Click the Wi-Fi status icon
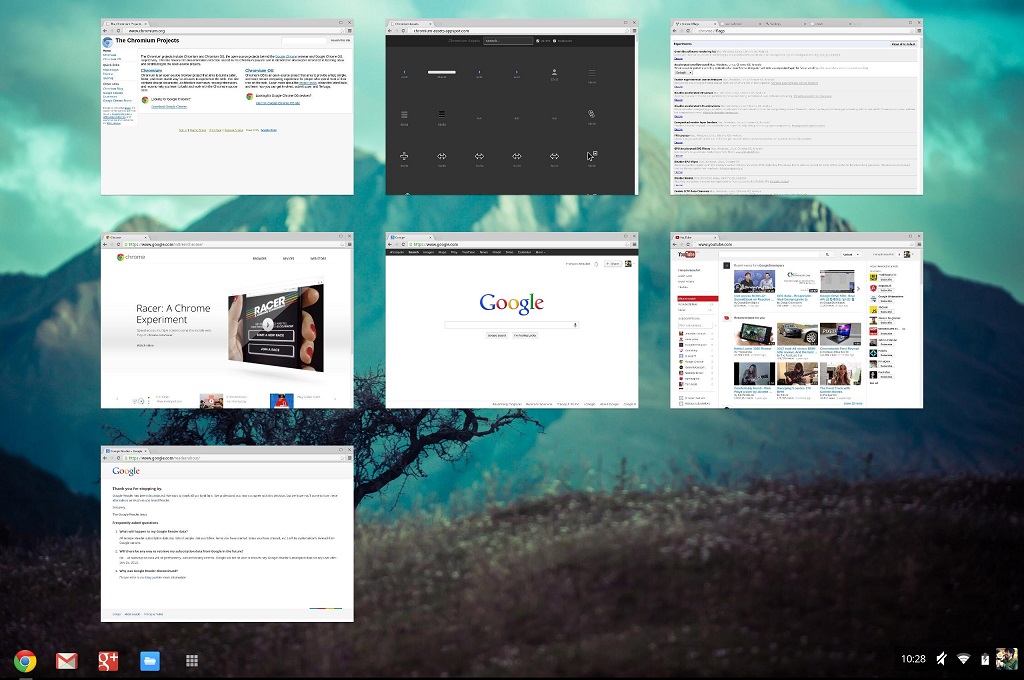 coord(964,659)
